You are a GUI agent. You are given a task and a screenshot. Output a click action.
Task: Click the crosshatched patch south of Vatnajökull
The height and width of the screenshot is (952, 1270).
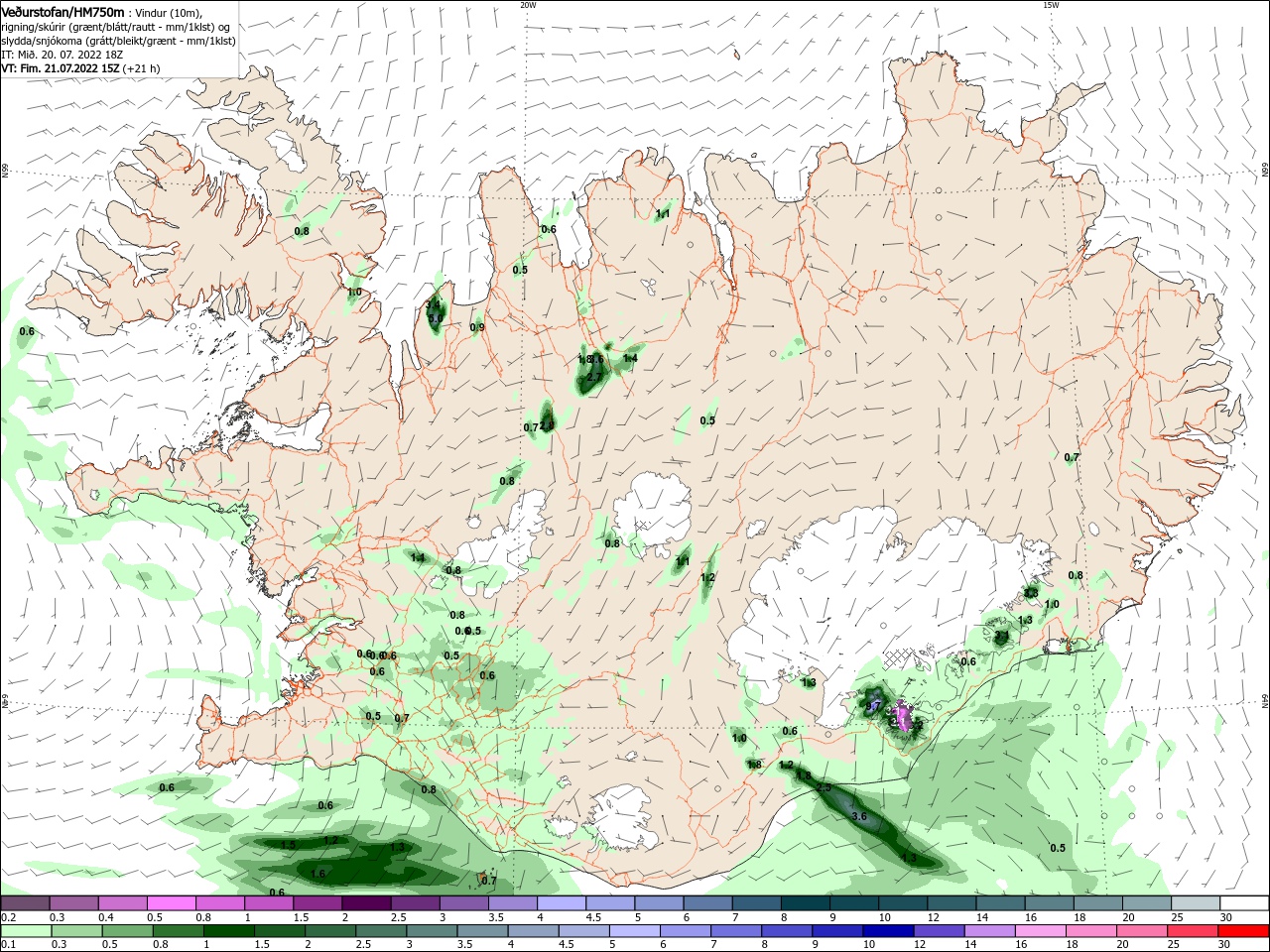coord(899,659)
